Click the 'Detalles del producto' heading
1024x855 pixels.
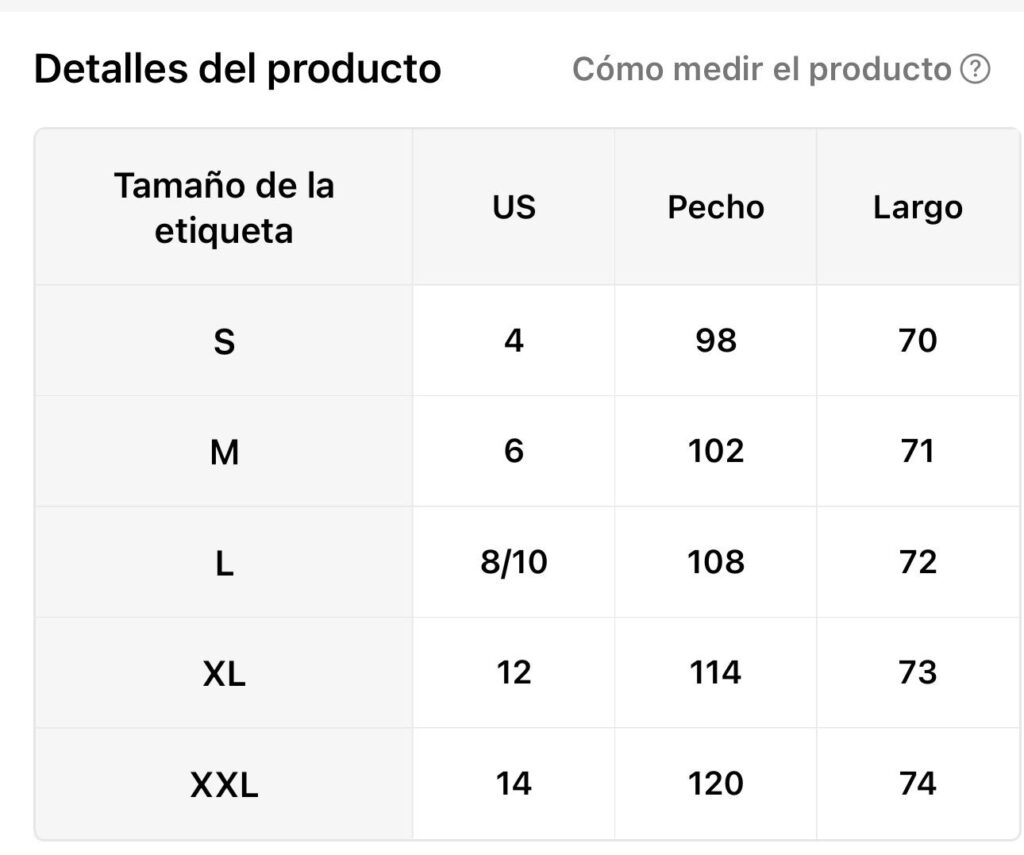238,69
